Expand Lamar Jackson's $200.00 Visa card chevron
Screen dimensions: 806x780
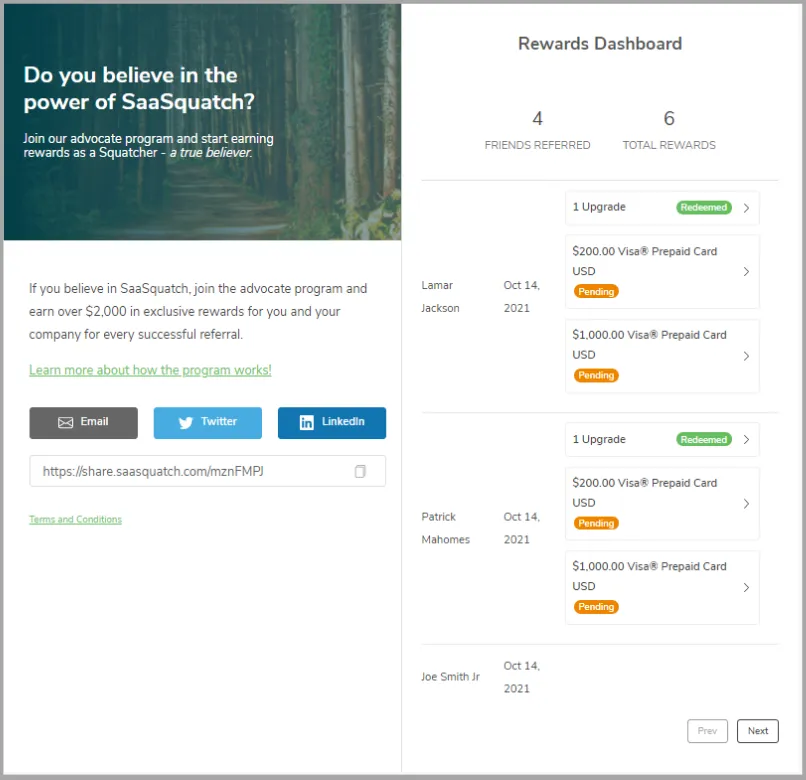pos(746,271)
